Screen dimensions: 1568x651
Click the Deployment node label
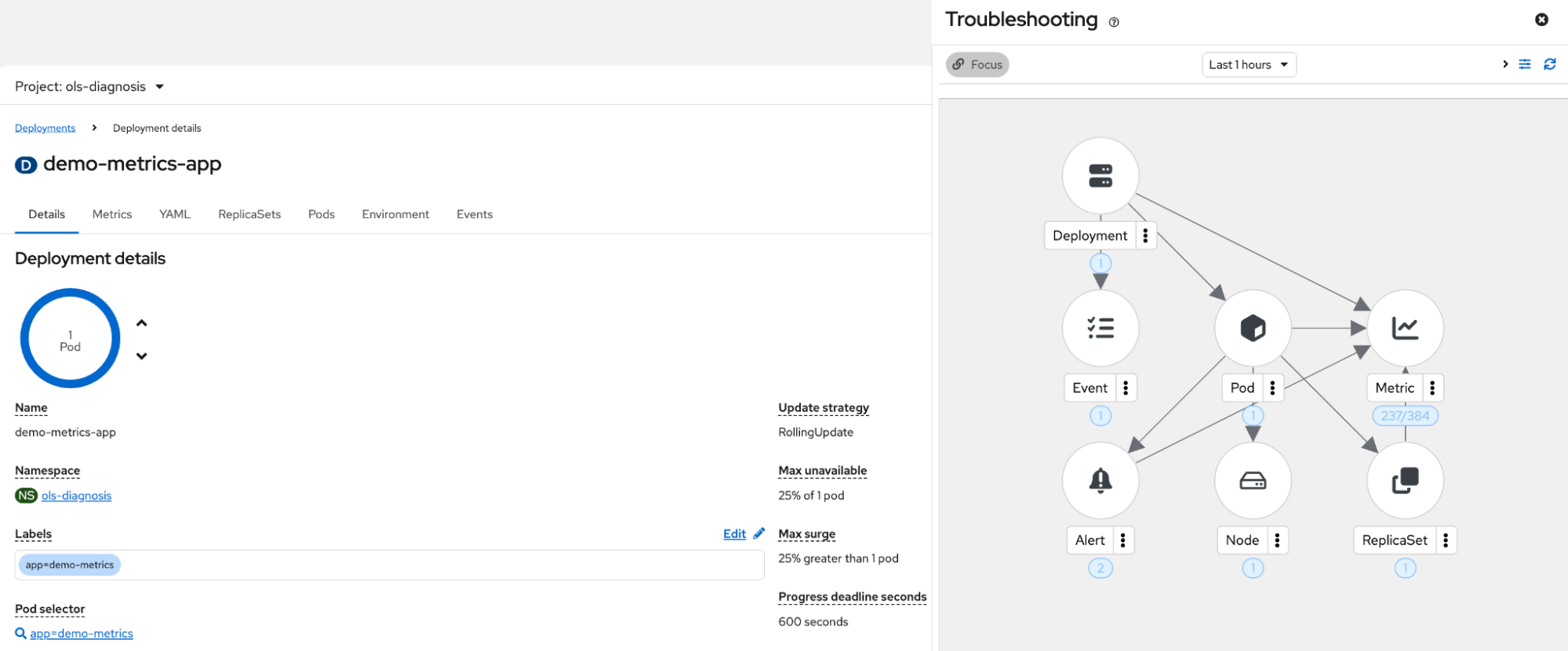[x=1090, y=235]
